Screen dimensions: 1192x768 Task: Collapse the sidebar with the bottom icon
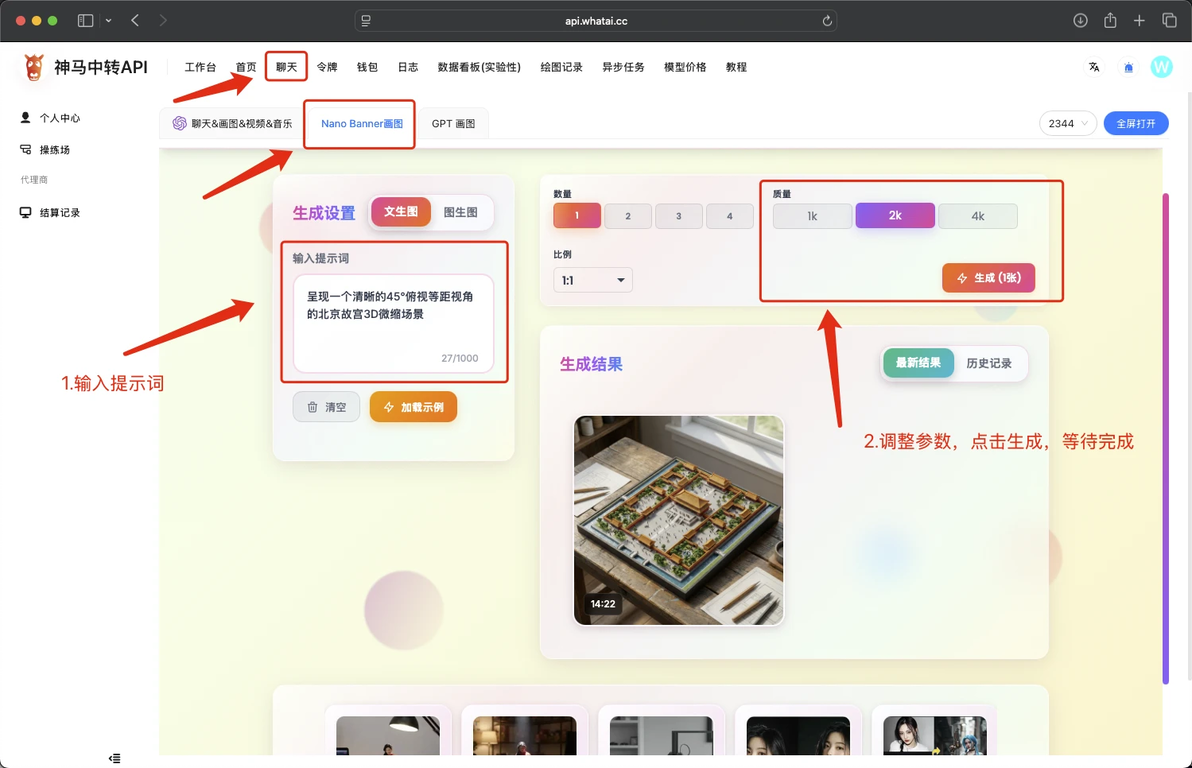(x=114, y=758)
